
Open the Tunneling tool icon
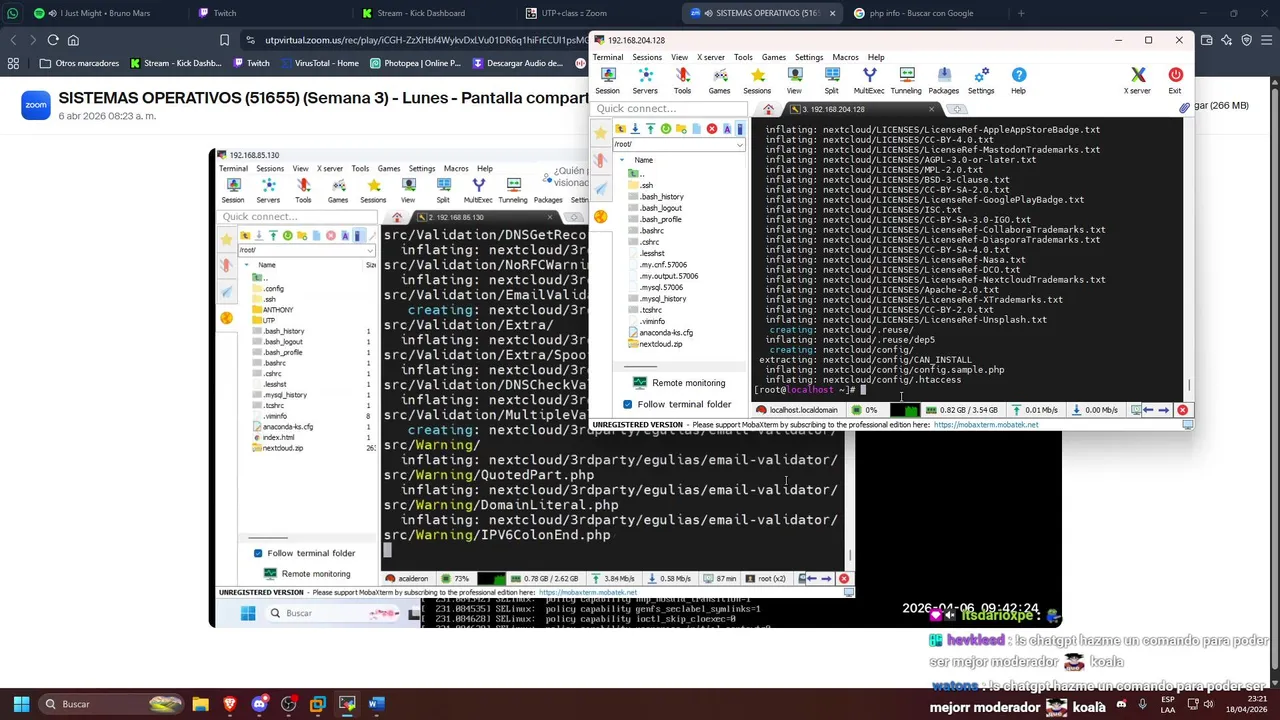pyautogui.click(x=906, y=81)
